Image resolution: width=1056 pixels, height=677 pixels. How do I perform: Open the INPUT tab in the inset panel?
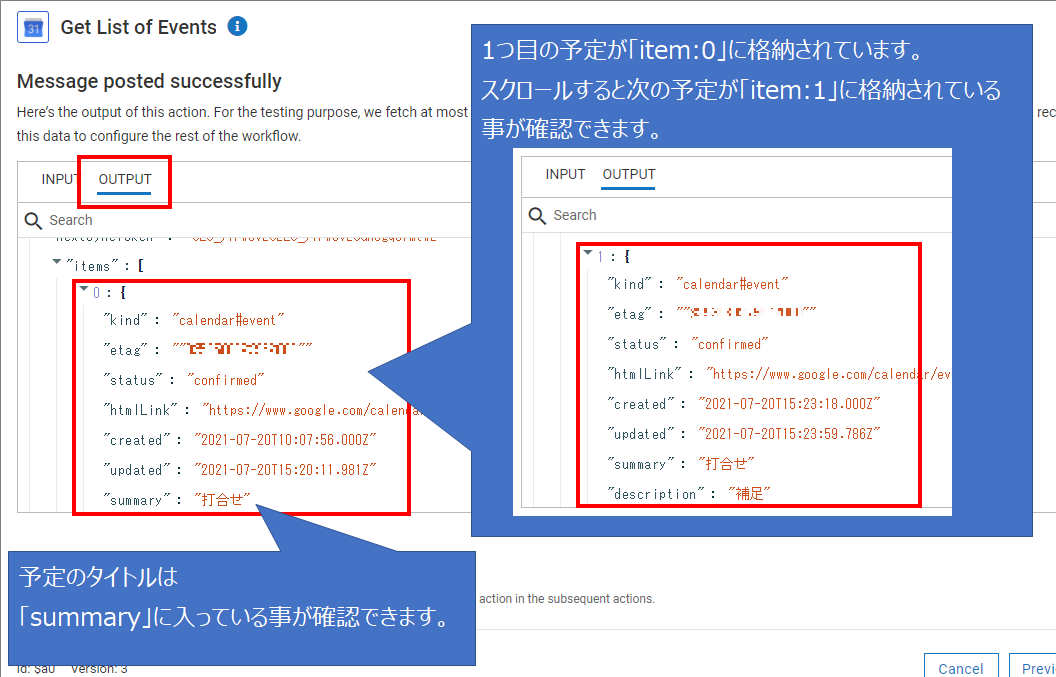tap(565, 174)
